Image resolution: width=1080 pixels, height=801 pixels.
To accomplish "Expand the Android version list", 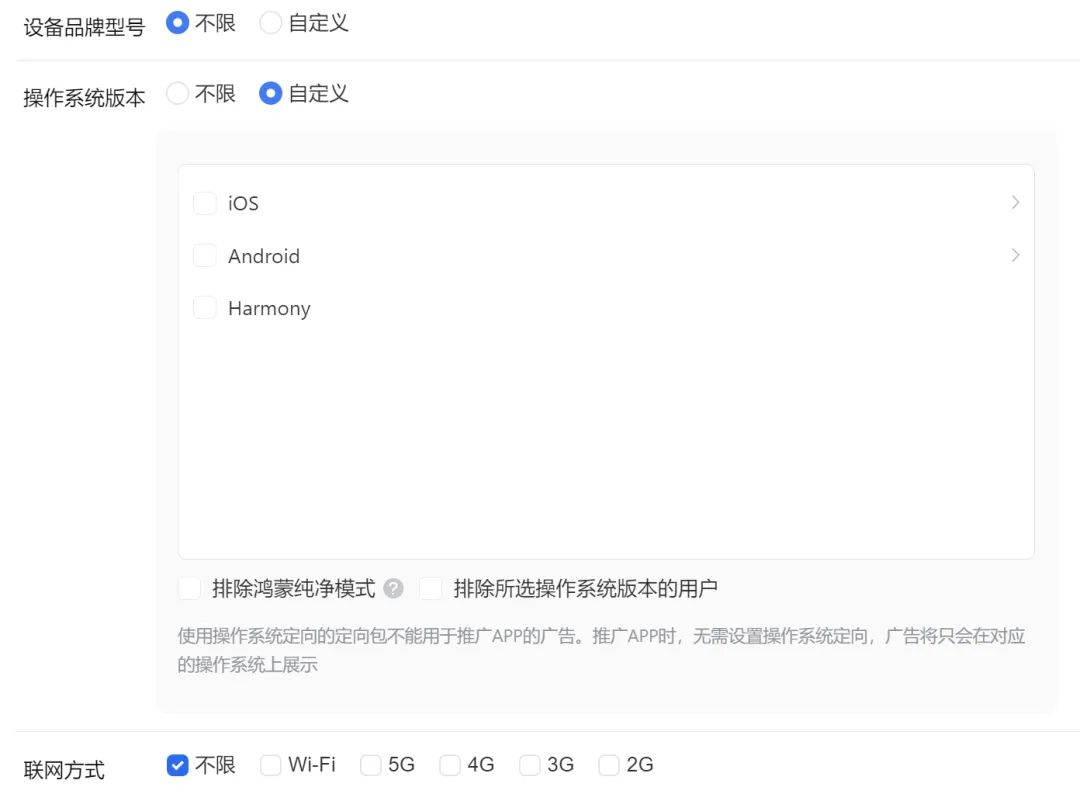I will [1015, 255].
